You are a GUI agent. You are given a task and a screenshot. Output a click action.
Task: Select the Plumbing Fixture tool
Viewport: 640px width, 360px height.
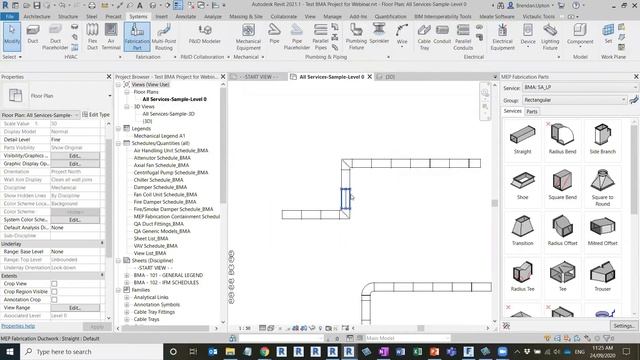[x=356, y=37]
